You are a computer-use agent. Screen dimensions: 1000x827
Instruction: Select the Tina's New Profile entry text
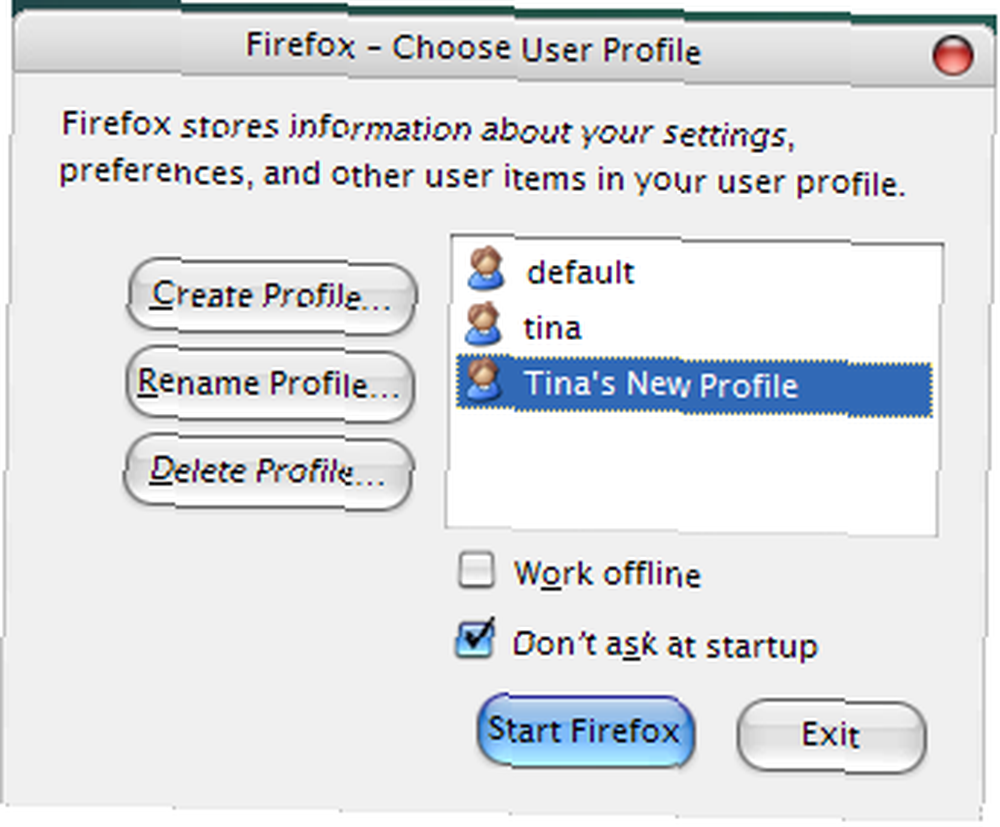(x=661, y=384)
